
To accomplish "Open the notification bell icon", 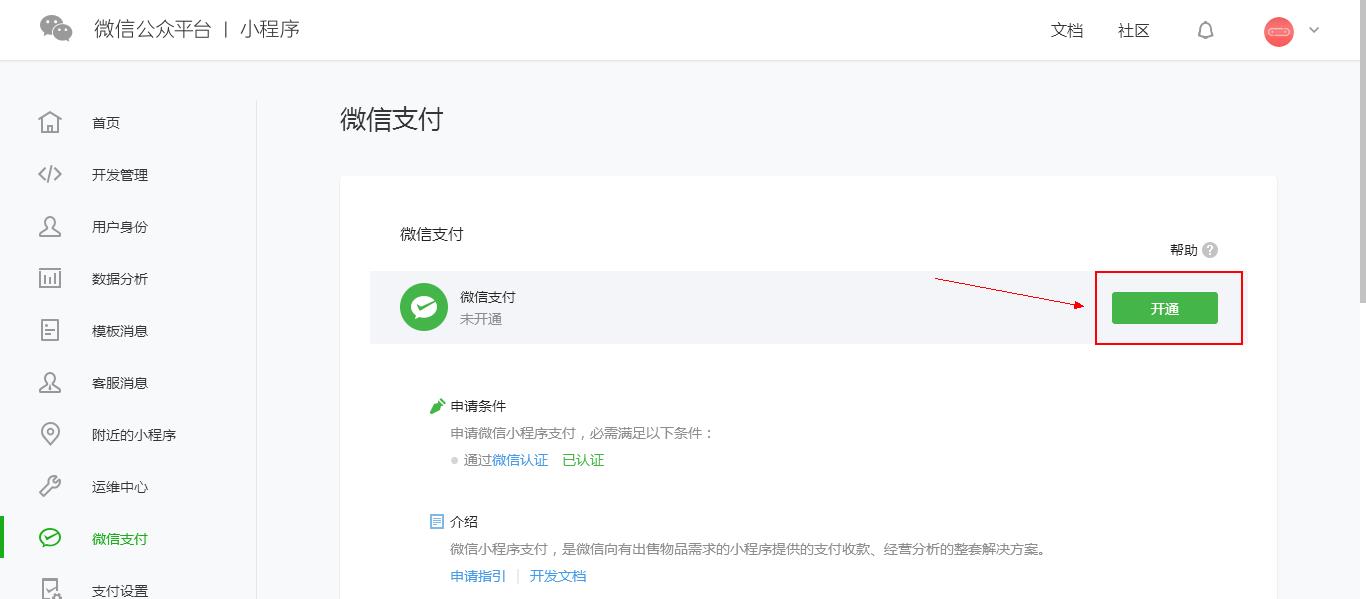I will coord(1205,30).
